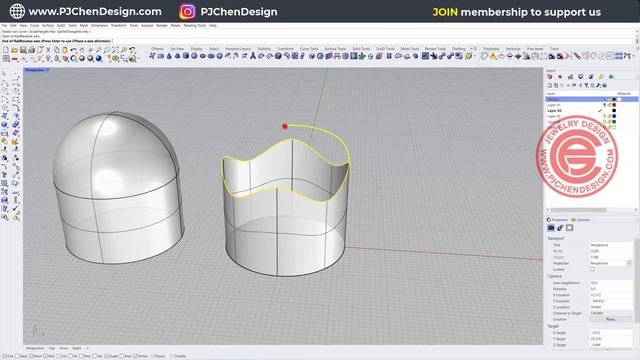The height and width of the screenshot is (360, 640).
Task: Click the Copy icon in standard toolbar
Action: 57,50
